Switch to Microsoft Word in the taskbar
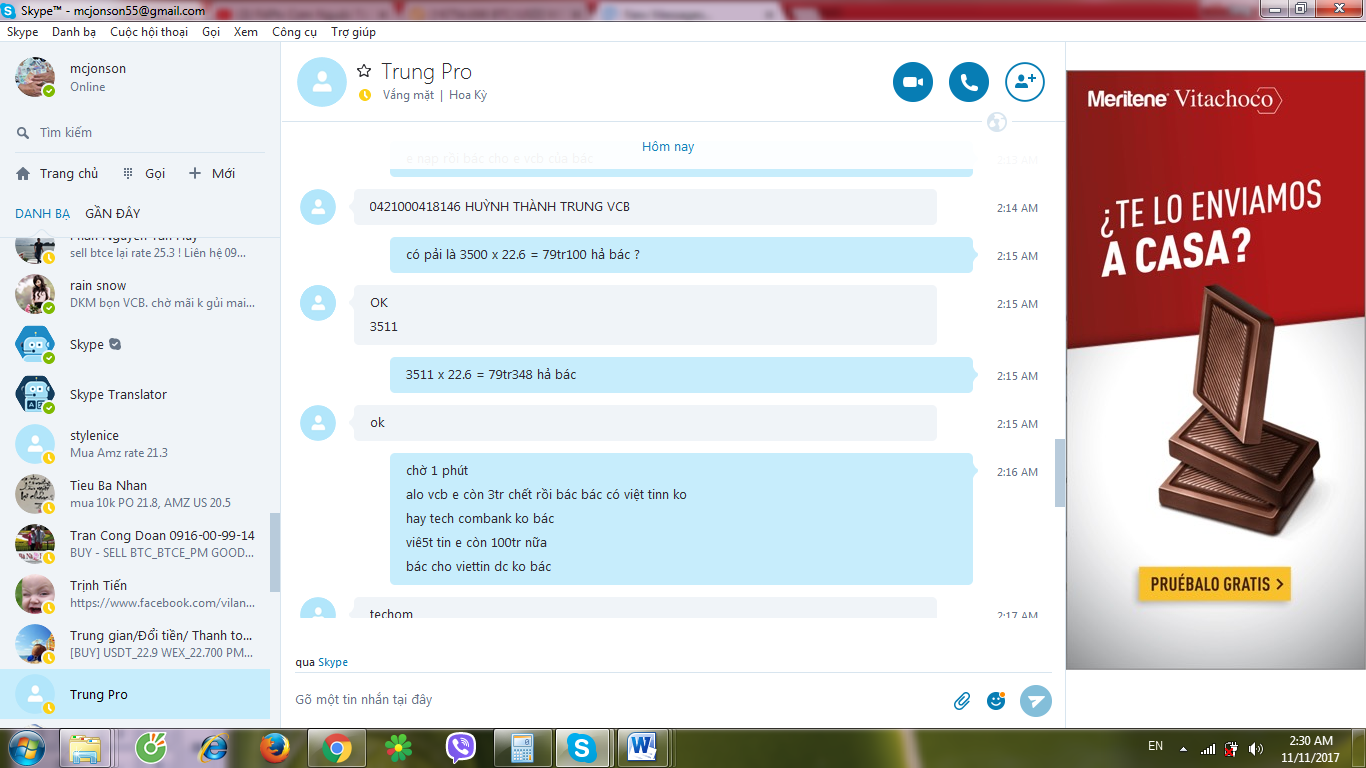The width and height of the screenshot is (1366, 768). pos(642,747)
